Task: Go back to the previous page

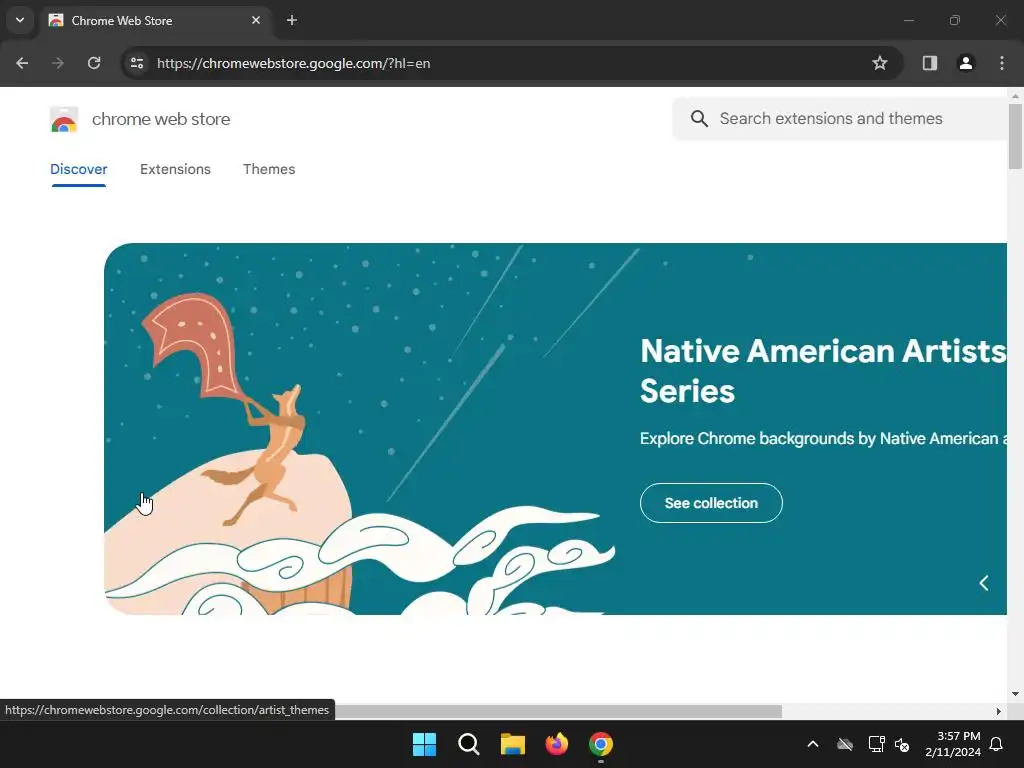Action: coord(22,63)
